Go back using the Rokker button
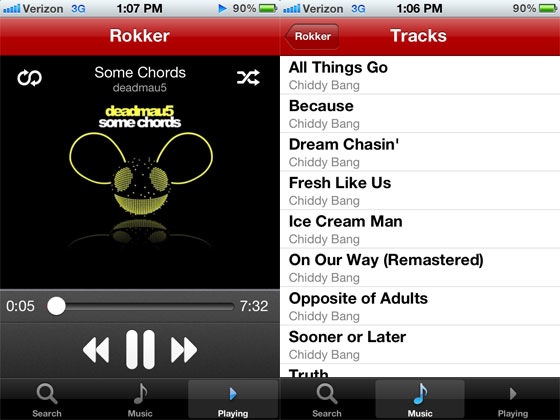This screenshot has width=560, height=420. click(312, 36)
